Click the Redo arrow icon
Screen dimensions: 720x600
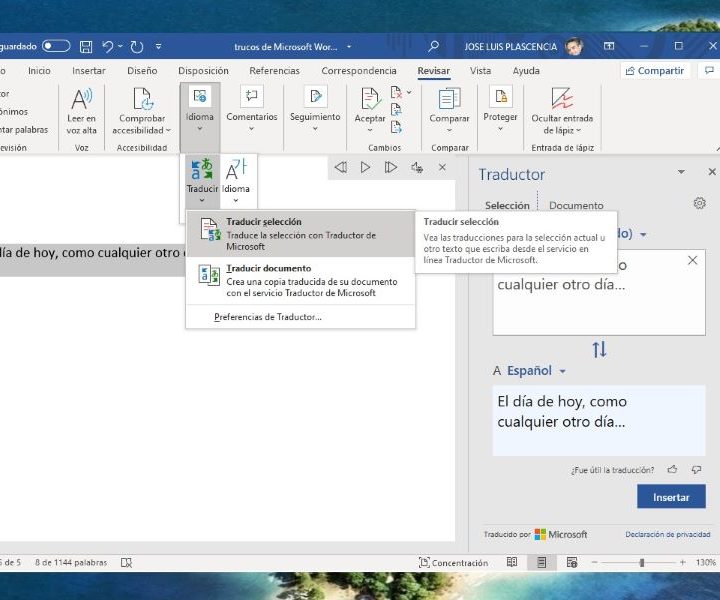tap(137, 47)
